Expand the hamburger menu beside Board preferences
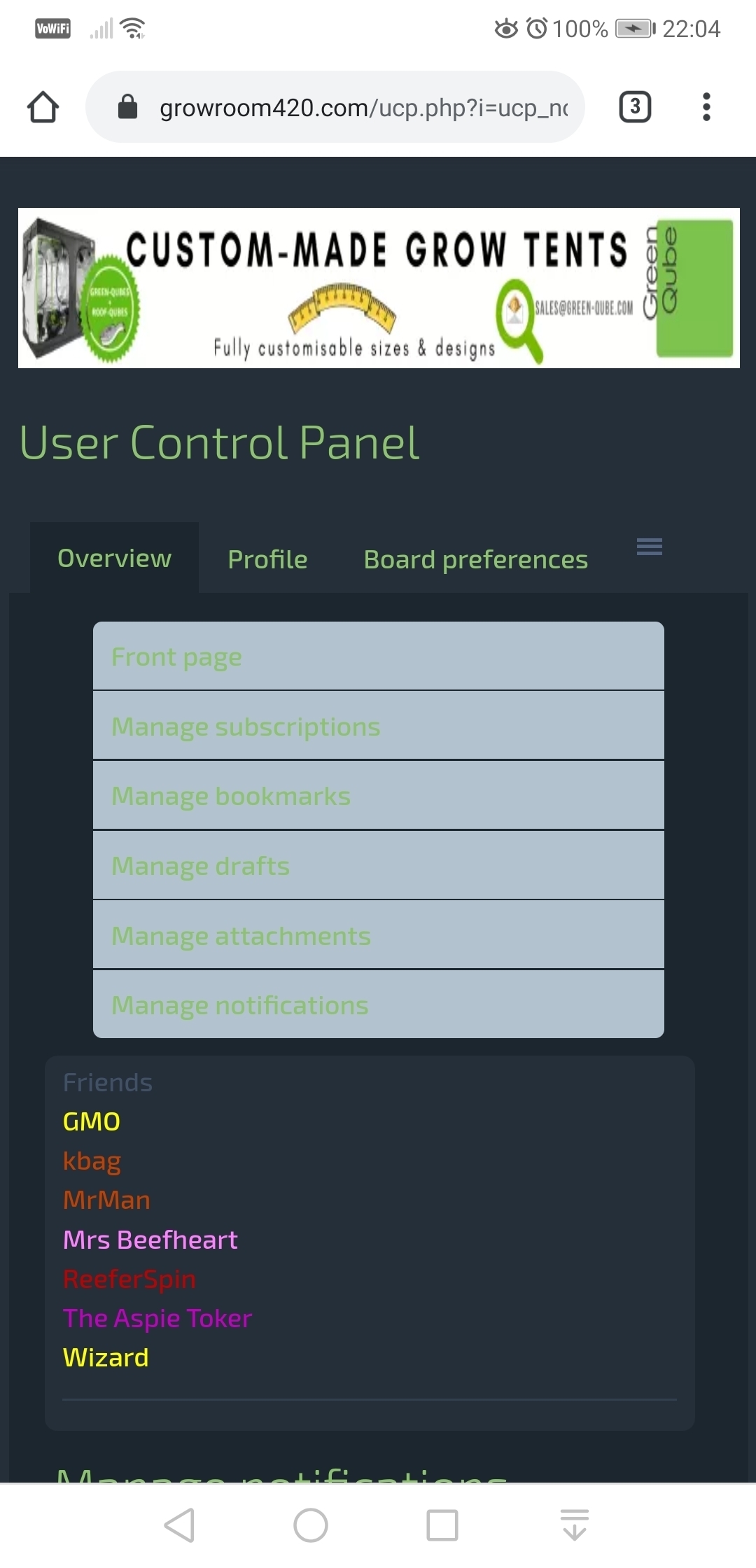756x1568 pixels. click(649, 547)
